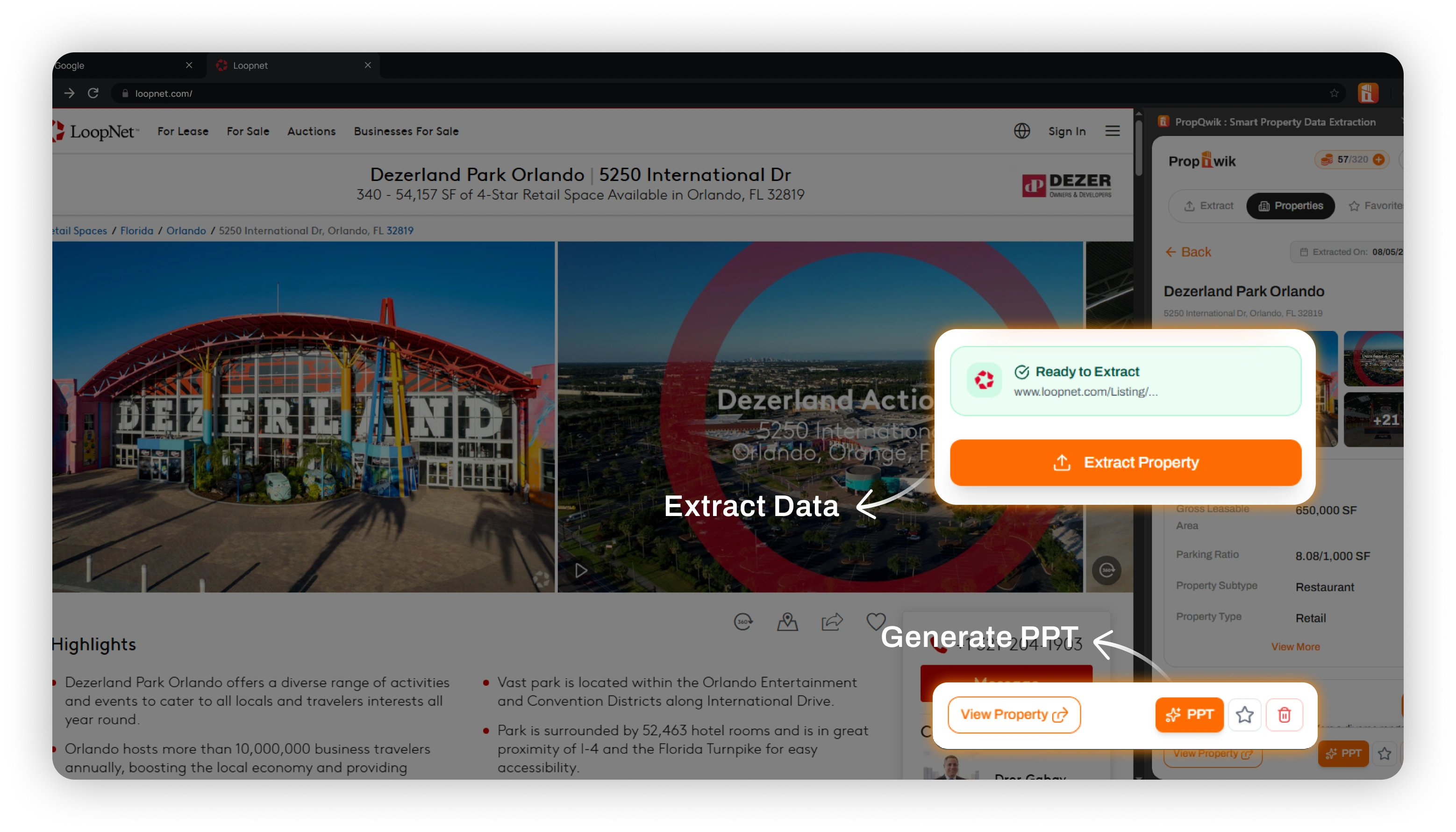Image resolution: width=1456 pixels, height=832 pixels.
Task: Click the 32819 zip code link
Action: 399,230
